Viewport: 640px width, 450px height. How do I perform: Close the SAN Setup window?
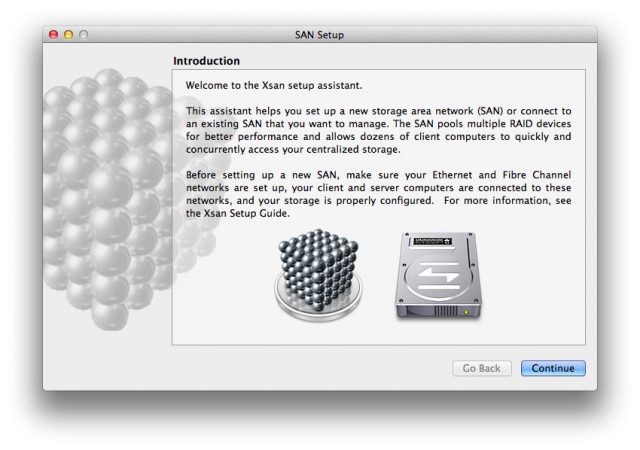coord(53,35)
